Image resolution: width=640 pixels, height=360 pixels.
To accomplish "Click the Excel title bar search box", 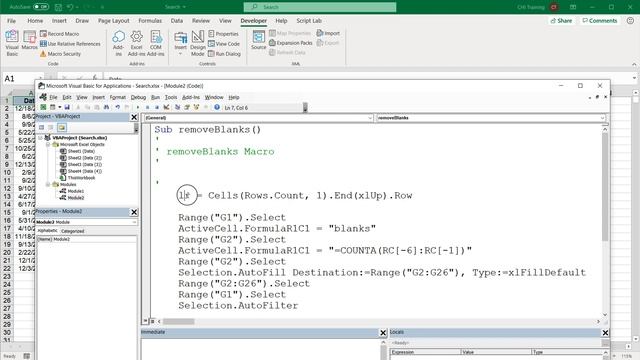I will [320, 7].
